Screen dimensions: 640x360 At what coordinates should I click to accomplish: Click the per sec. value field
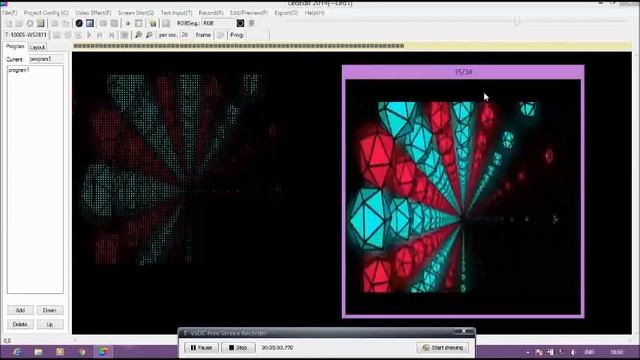pos(186,35)
